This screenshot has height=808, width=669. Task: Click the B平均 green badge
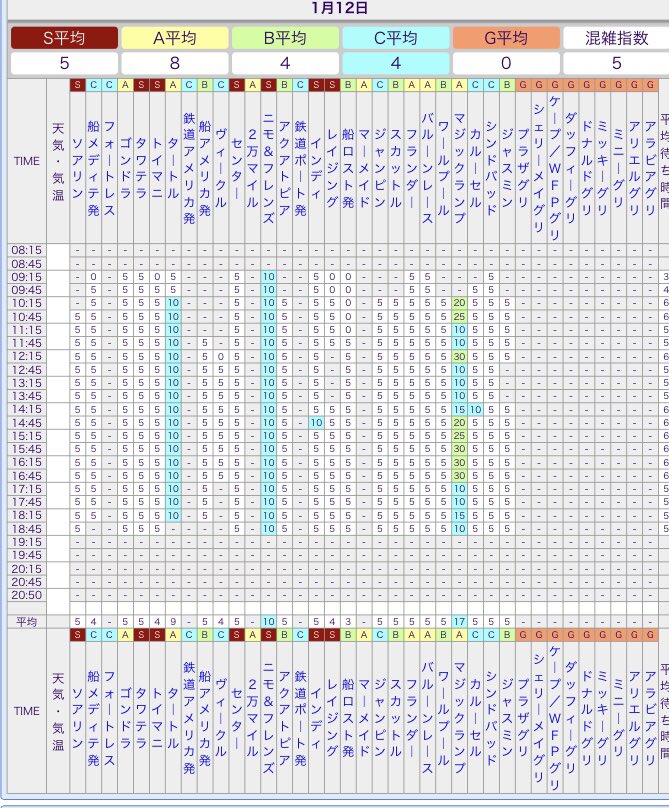(x=285, y=38)
